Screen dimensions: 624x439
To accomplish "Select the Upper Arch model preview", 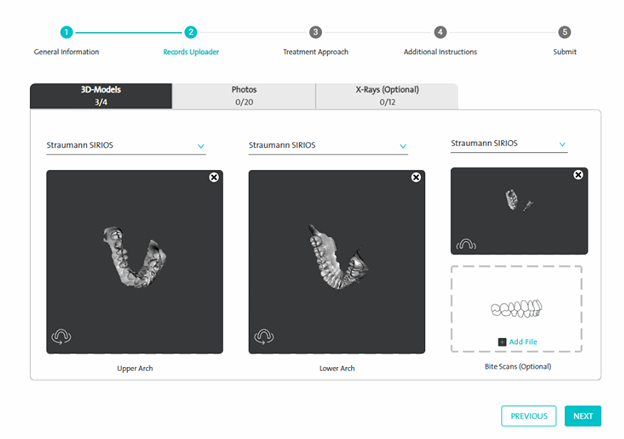I will 136,260.
